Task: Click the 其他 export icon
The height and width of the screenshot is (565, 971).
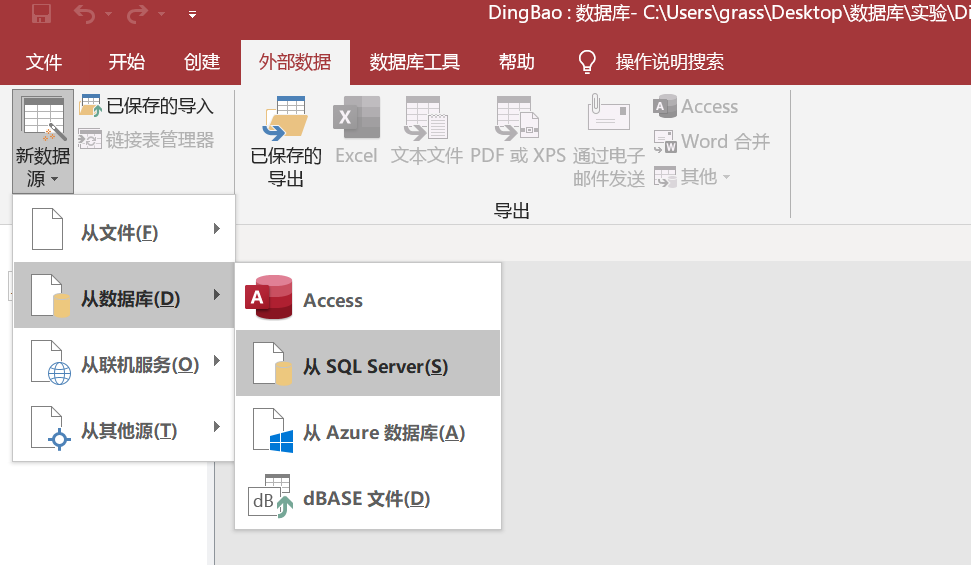Action: pos(665,177)
